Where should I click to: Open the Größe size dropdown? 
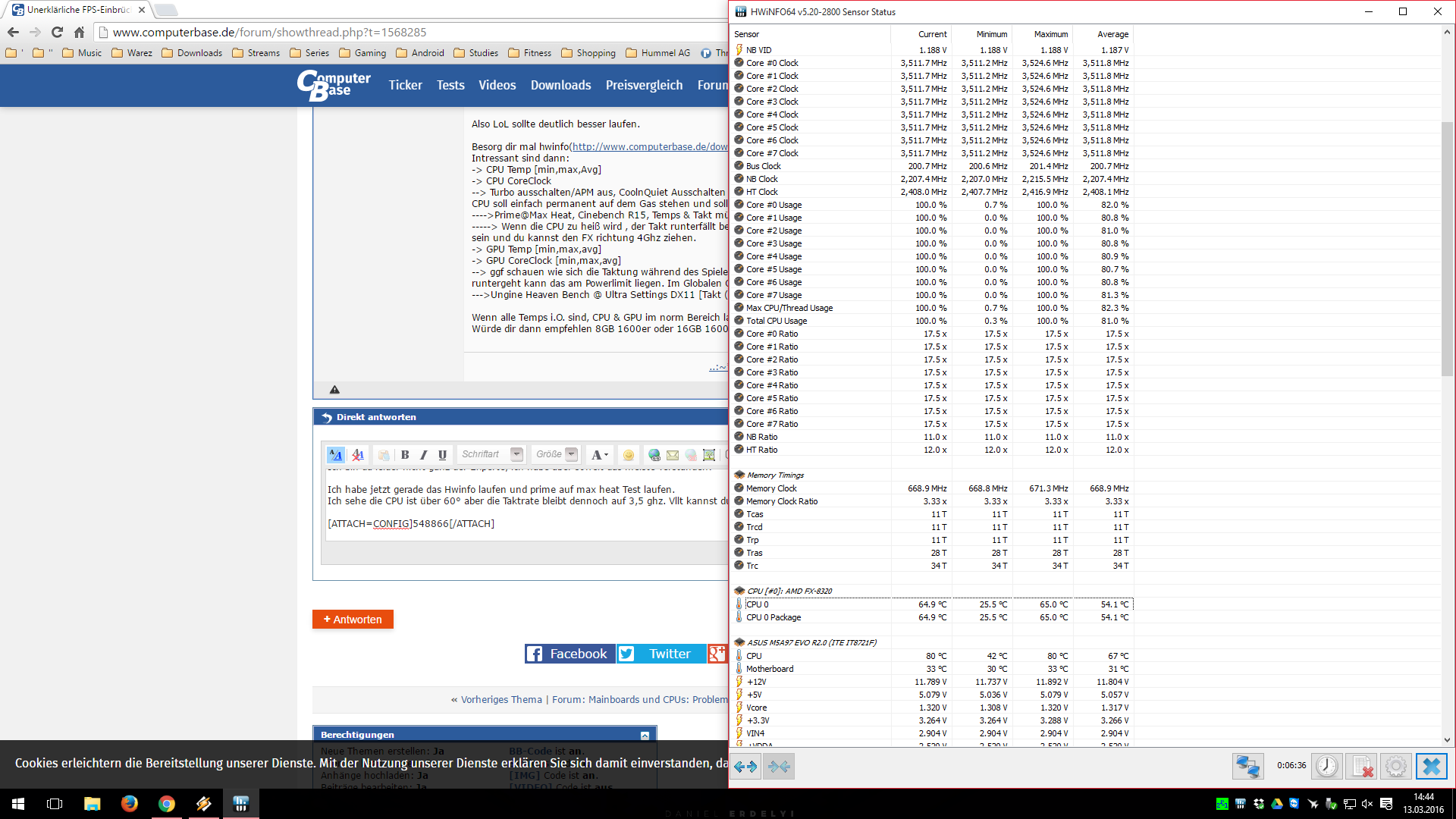pyautogui.click(x=571, y=454)
